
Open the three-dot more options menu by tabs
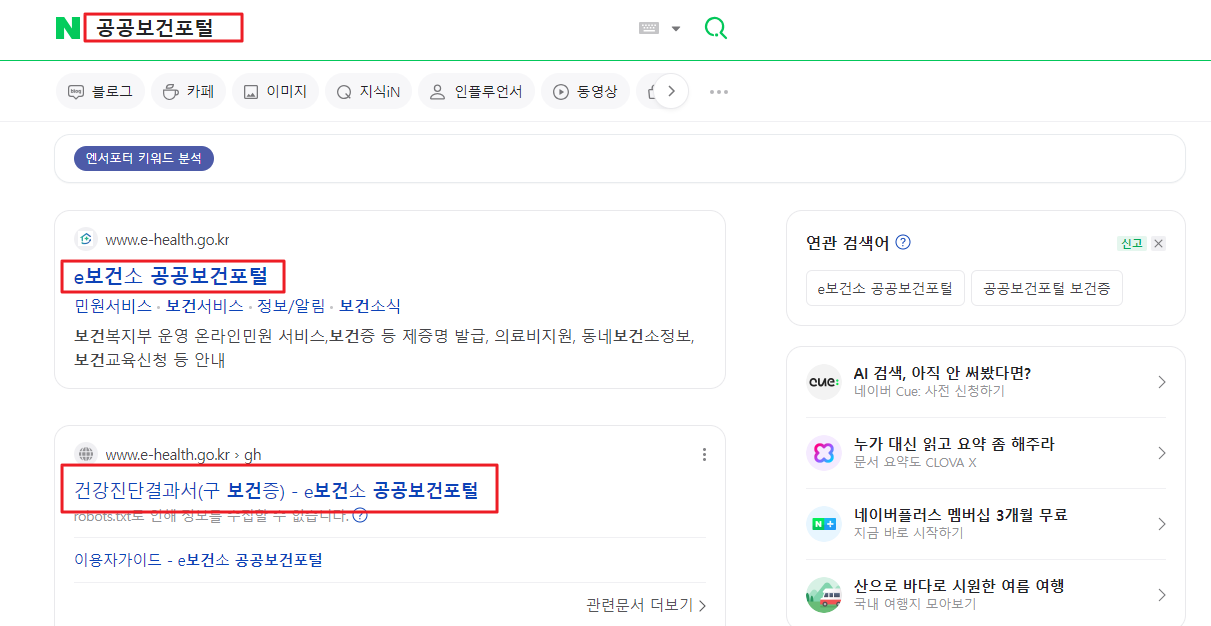coord(719,92)
